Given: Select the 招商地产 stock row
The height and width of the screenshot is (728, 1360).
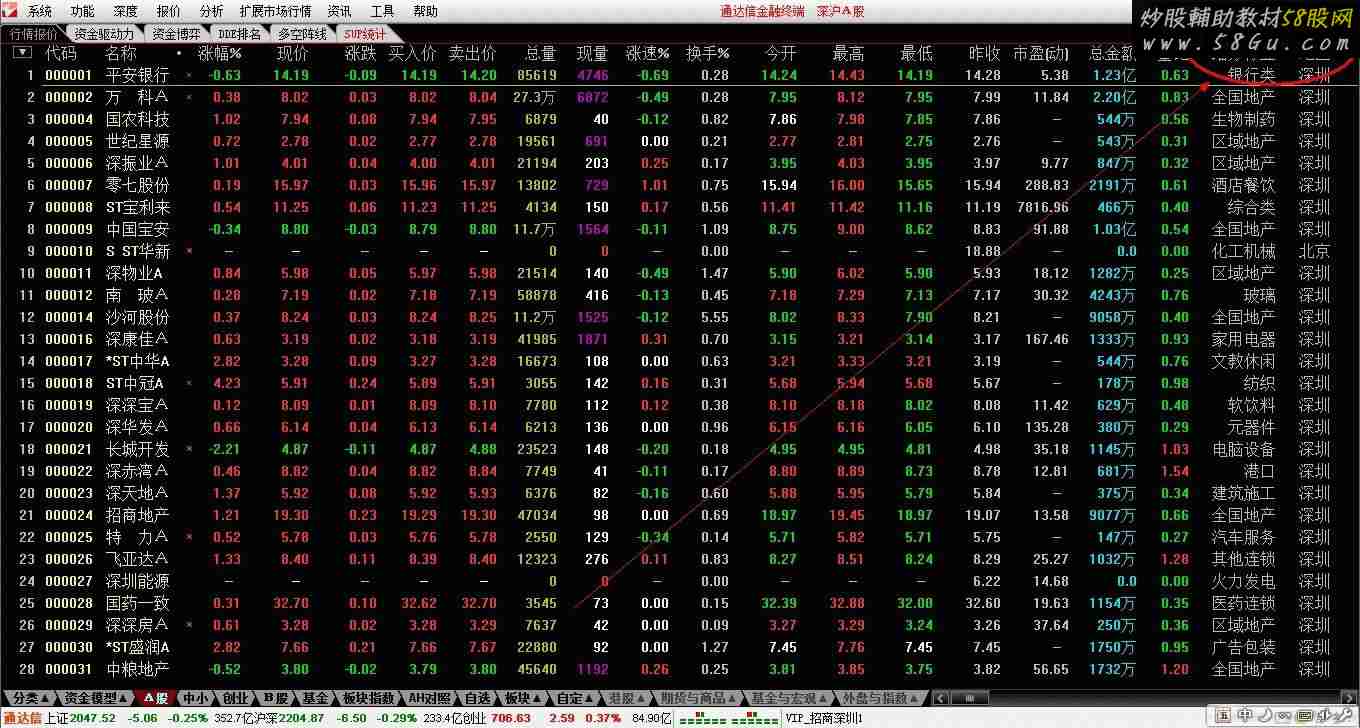Looking at the screenshot, I should point(680,515).
